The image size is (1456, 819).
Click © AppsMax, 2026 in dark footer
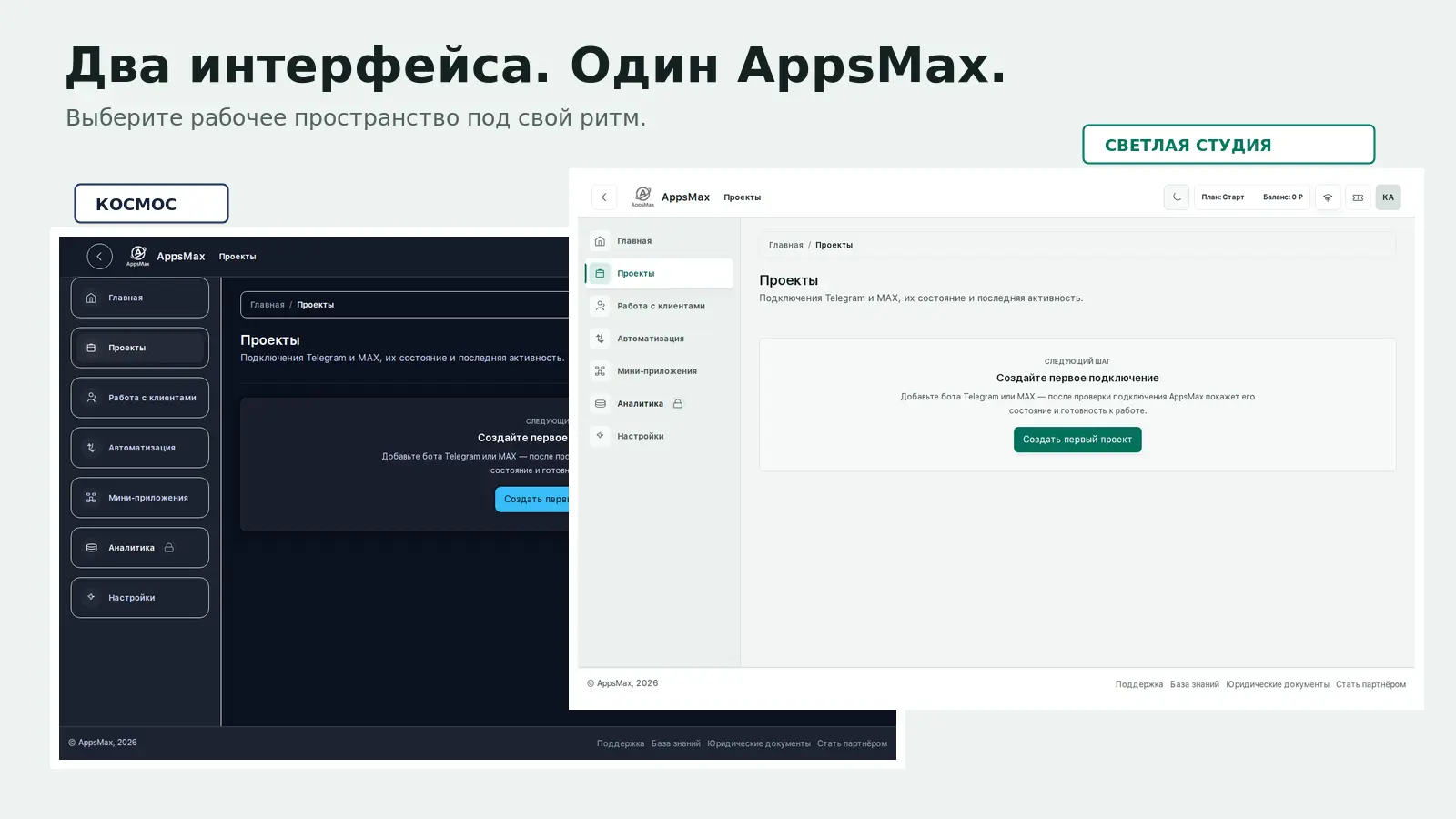pos(103,743)
